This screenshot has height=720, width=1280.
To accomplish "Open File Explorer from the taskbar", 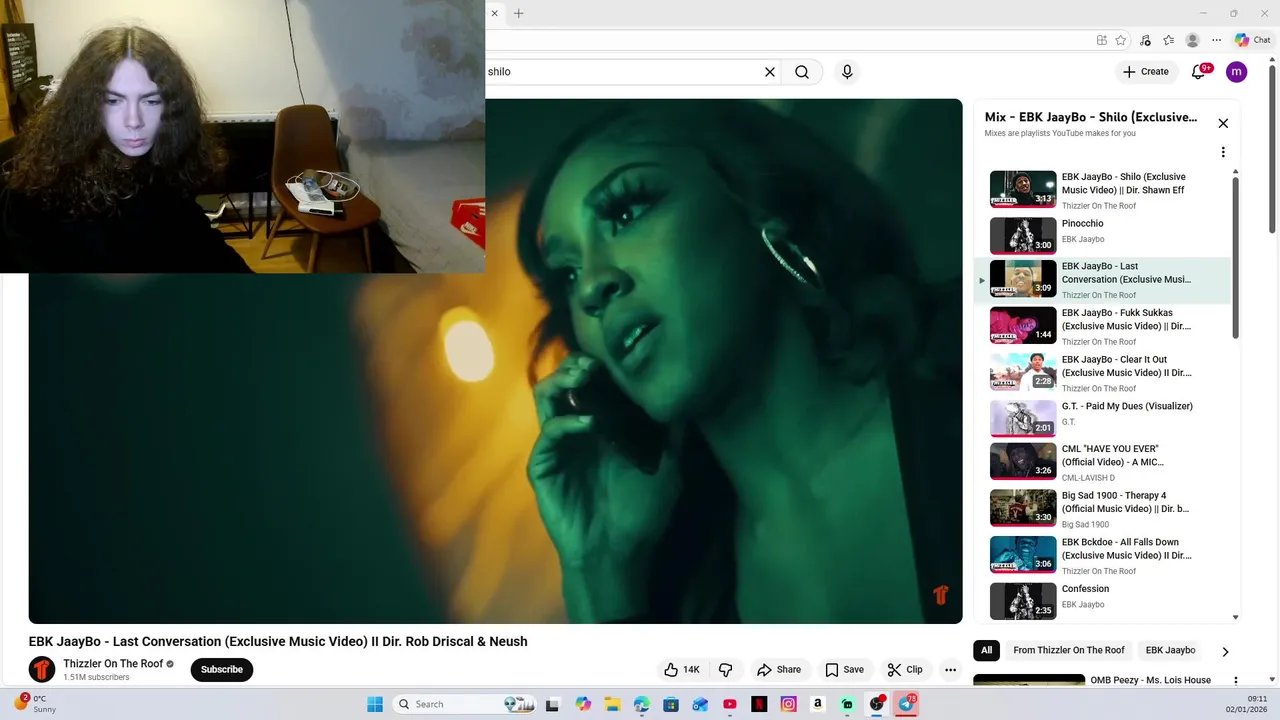I will click(x=612, y=704).
